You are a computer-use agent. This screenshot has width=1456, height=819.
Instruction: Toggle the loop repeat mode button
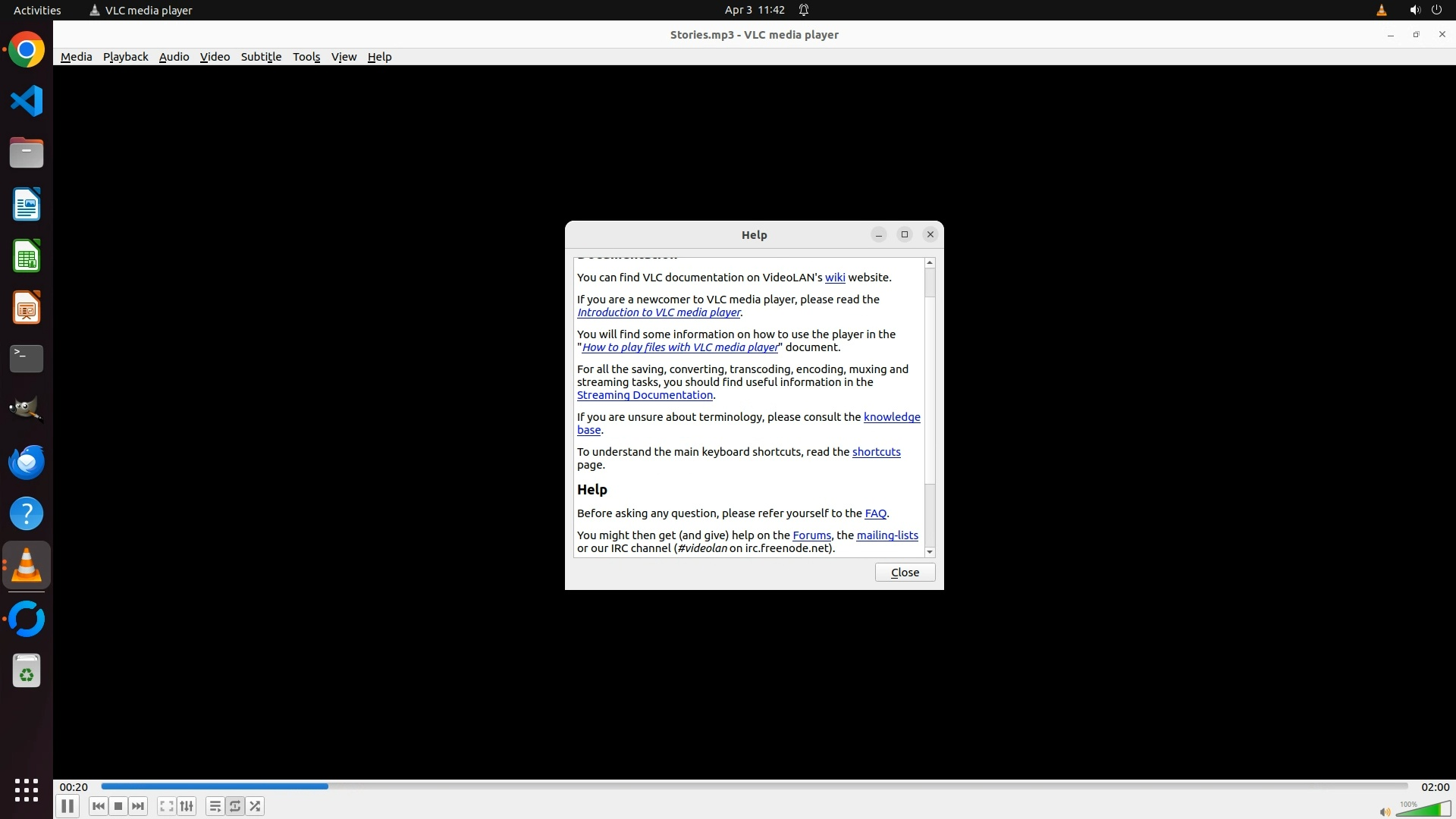[x=235, y=806]
